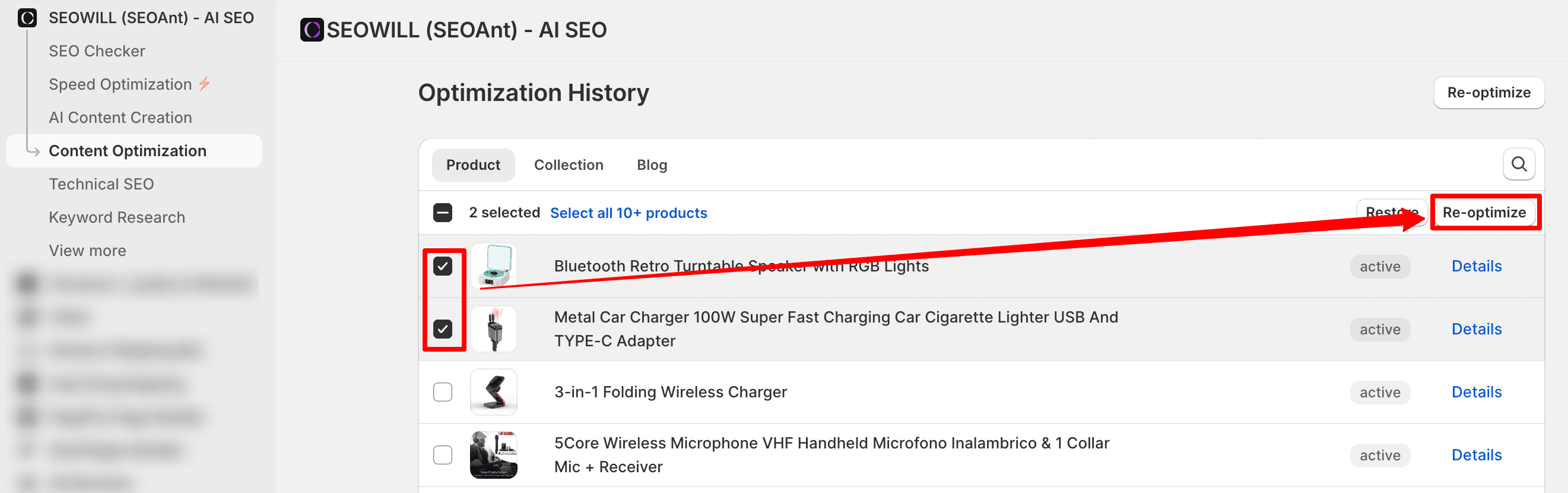The image size is (1568, 493).
Task: Select the 5Core Wireless Microphone checkbox
Action: point(443,454)
